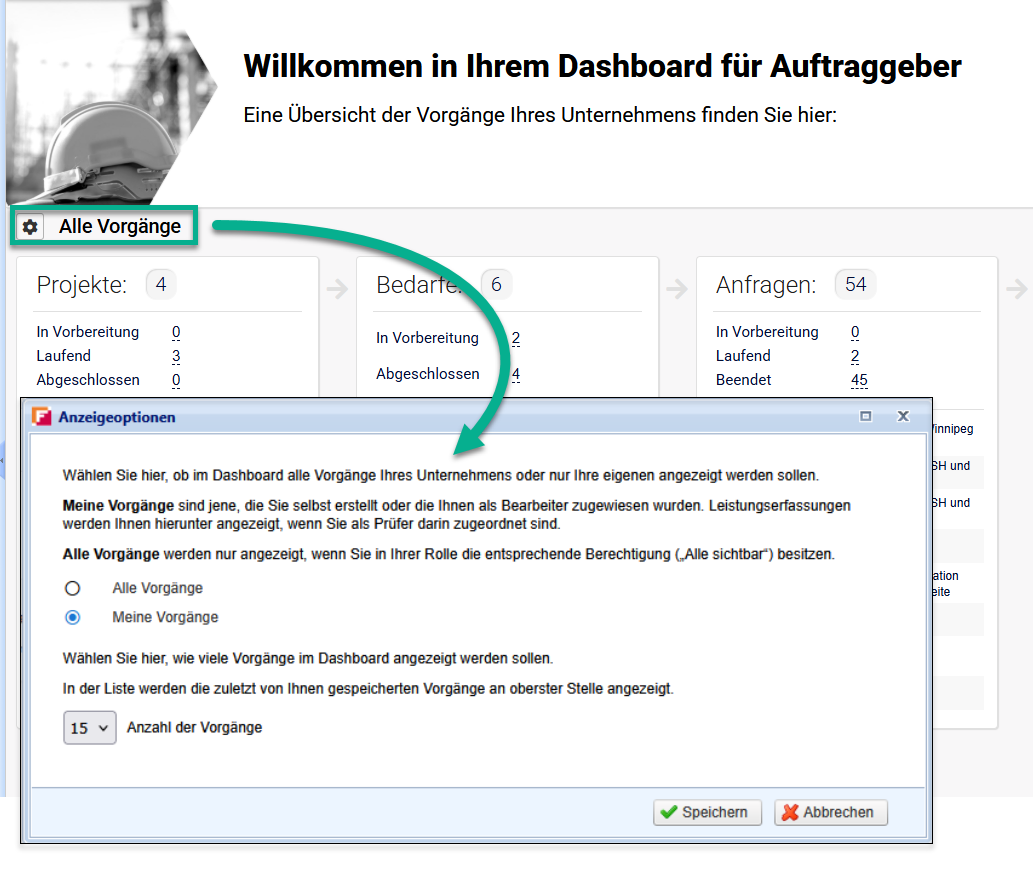Click the arrow between Bedarfe and Anfragen cards

677,289
